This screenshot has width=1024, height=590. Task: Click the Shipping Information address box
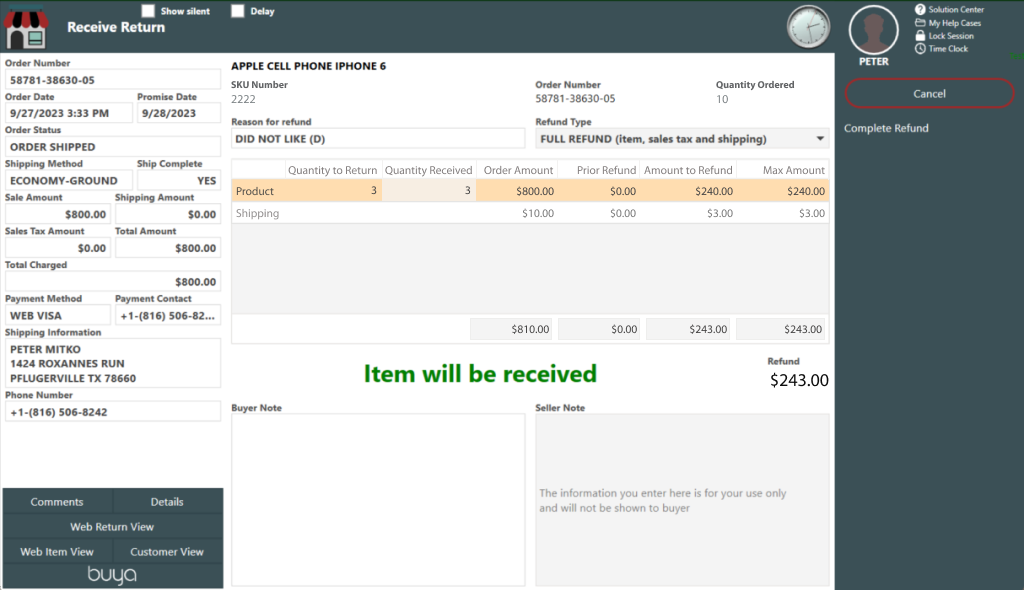click(113, 363)
